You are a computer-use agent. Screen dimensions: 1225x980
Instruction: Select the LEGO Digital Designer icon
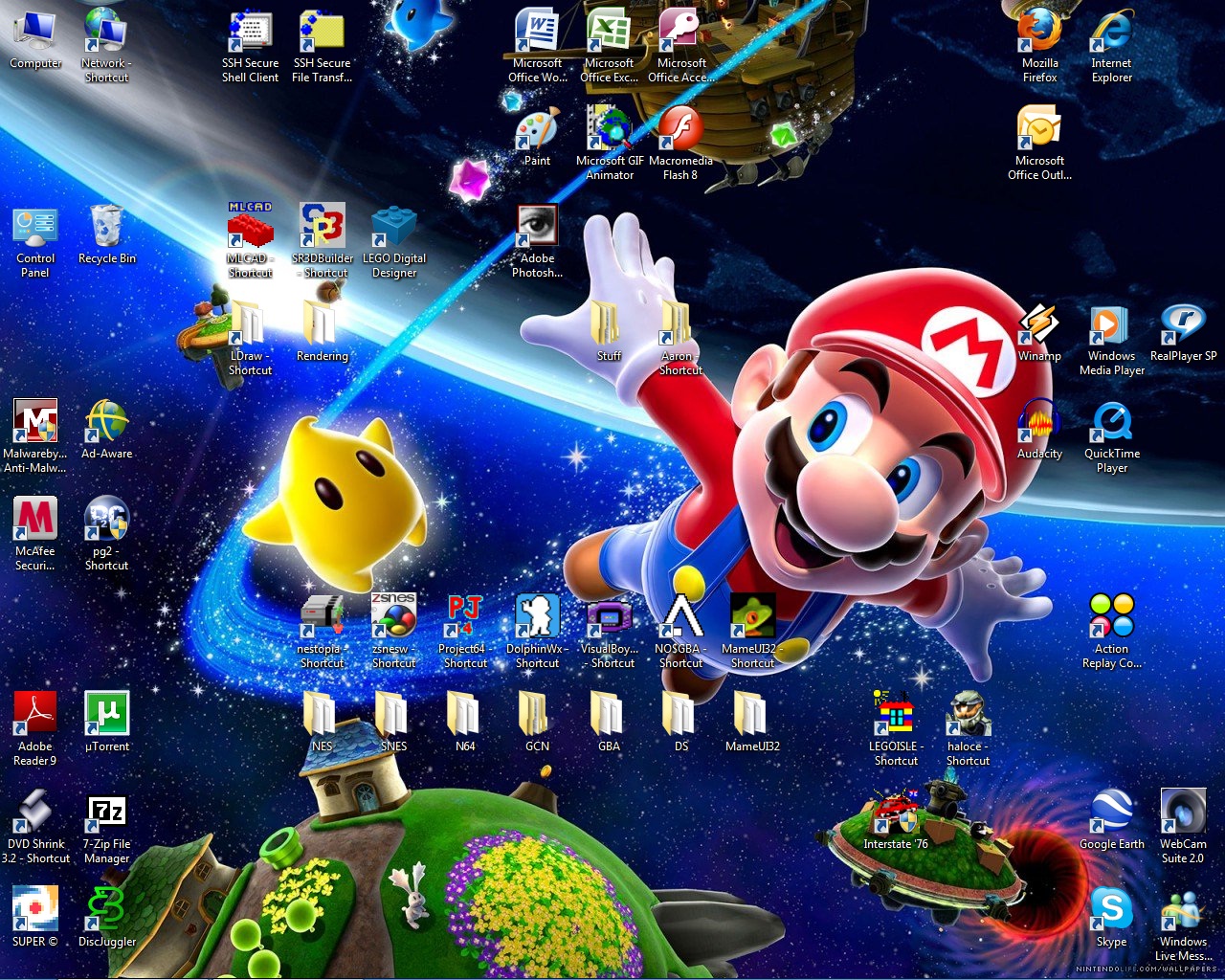coord(393,228)
